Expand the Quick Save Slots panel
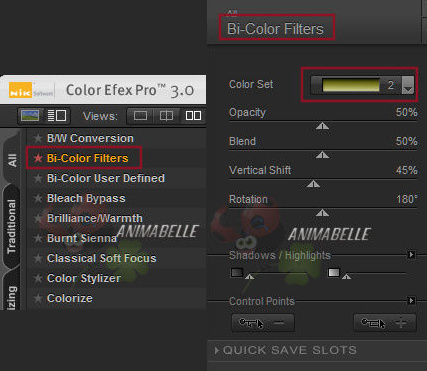 pos(286,350)
